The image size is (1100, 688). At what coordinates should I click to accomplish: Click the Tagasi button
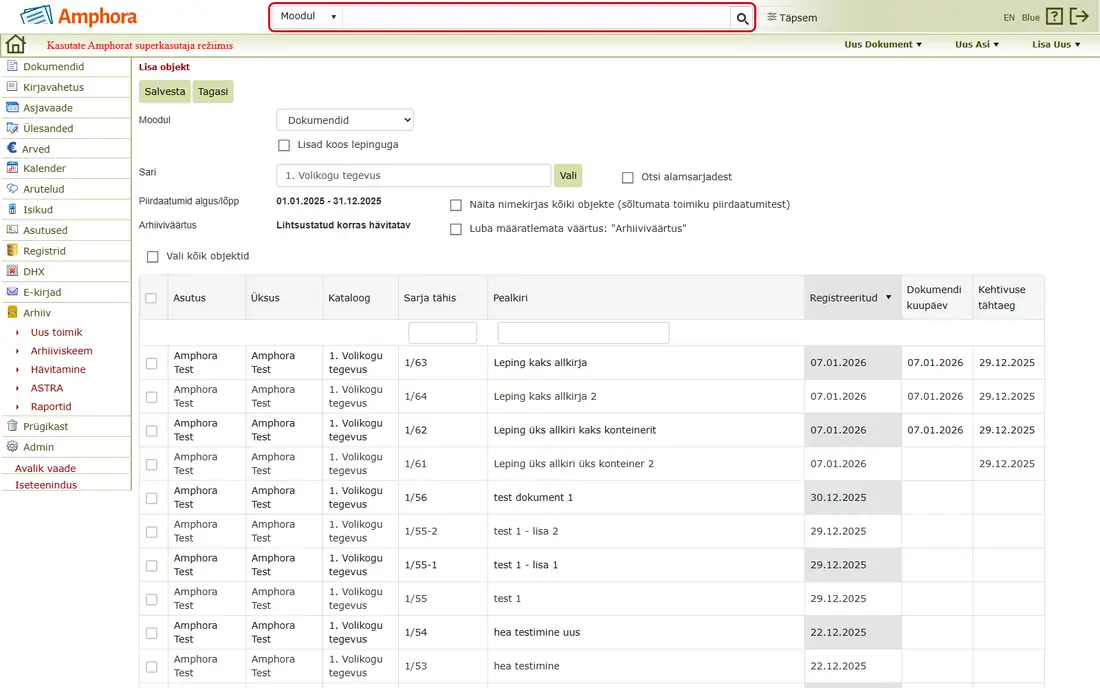click(213, 91)
